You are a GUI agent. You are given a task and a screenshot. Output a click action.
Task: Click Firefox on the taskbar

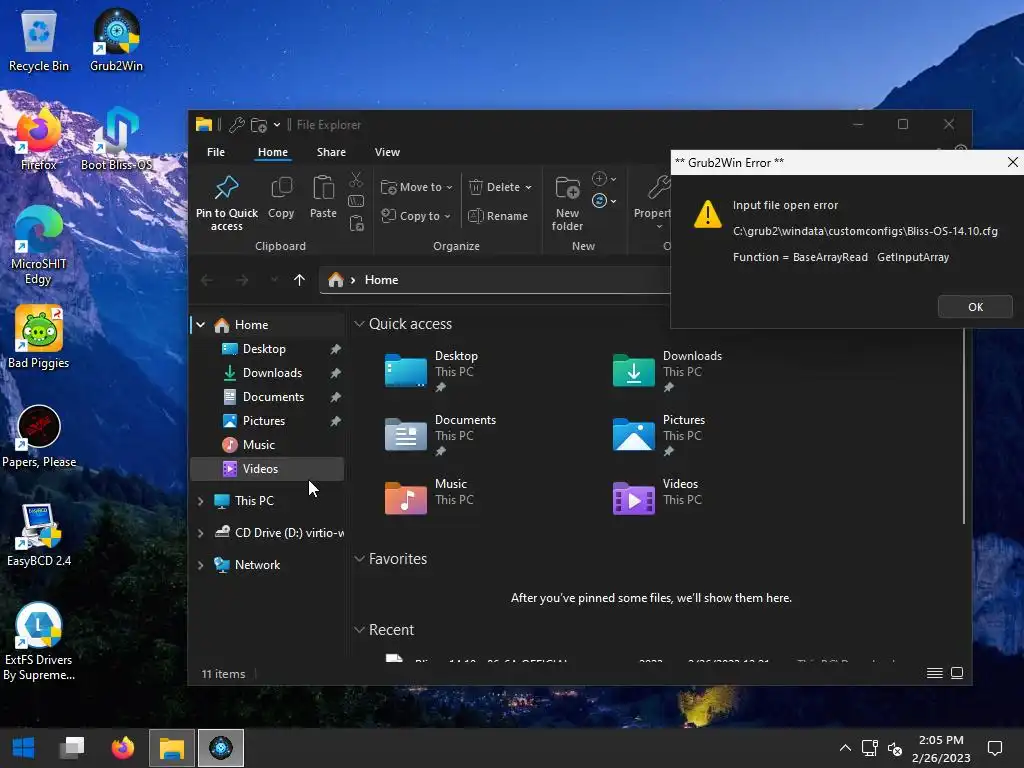(x=123, y=748)
